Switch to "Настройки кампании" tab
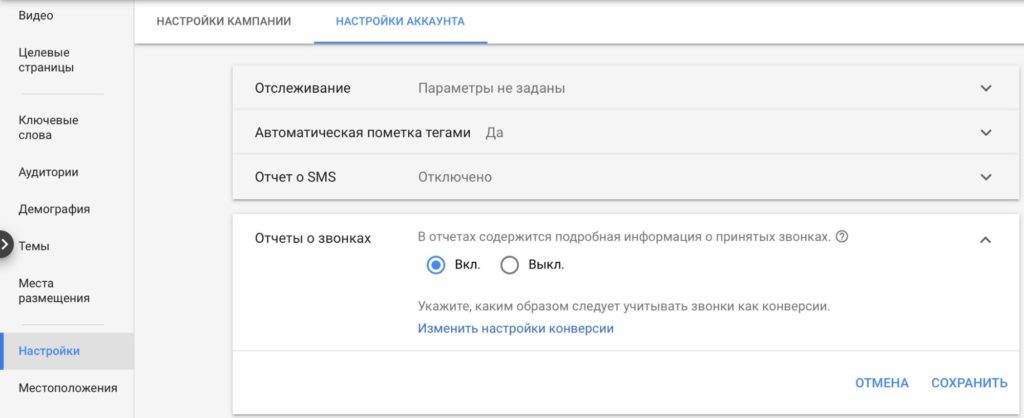 coord(224,21)
